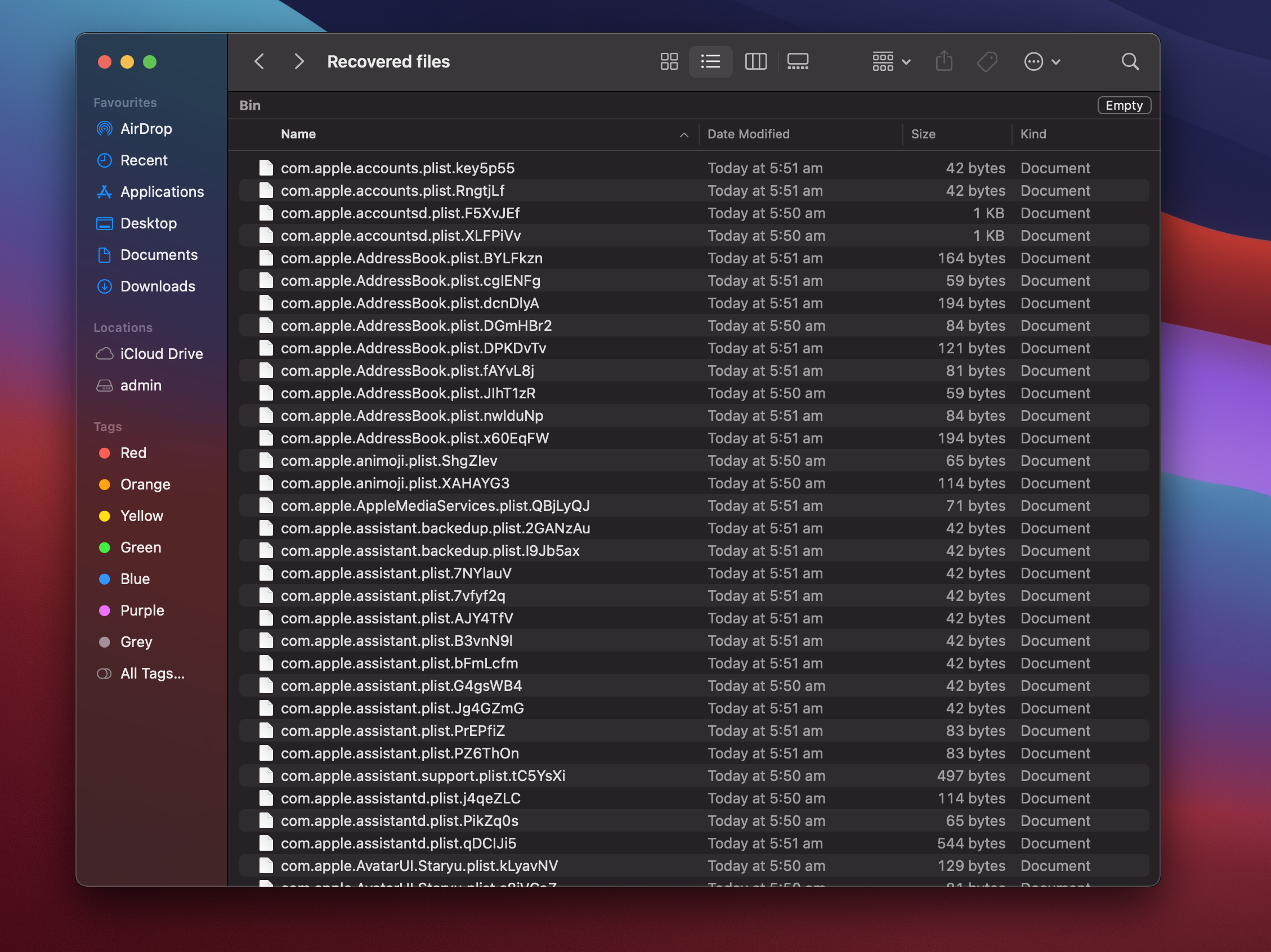Select file com.apple.assistant.plist.AJY4TfV

(x=693, y=618)
